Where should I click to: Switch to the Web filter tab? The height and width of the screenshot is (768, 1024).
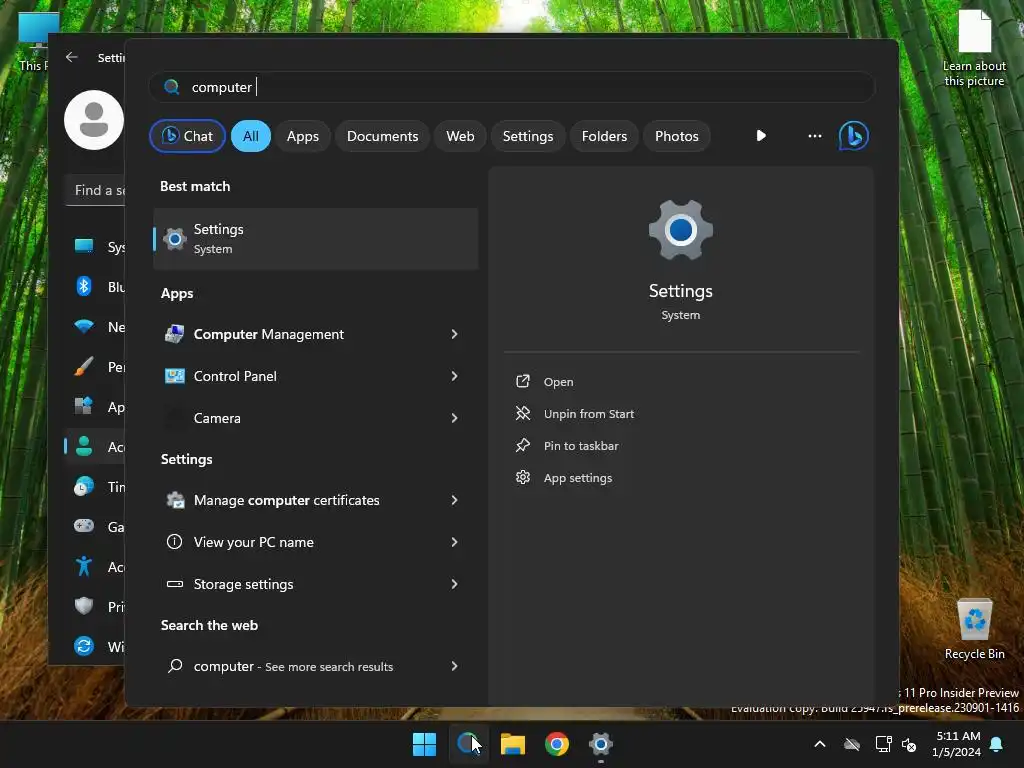point(460,136)
